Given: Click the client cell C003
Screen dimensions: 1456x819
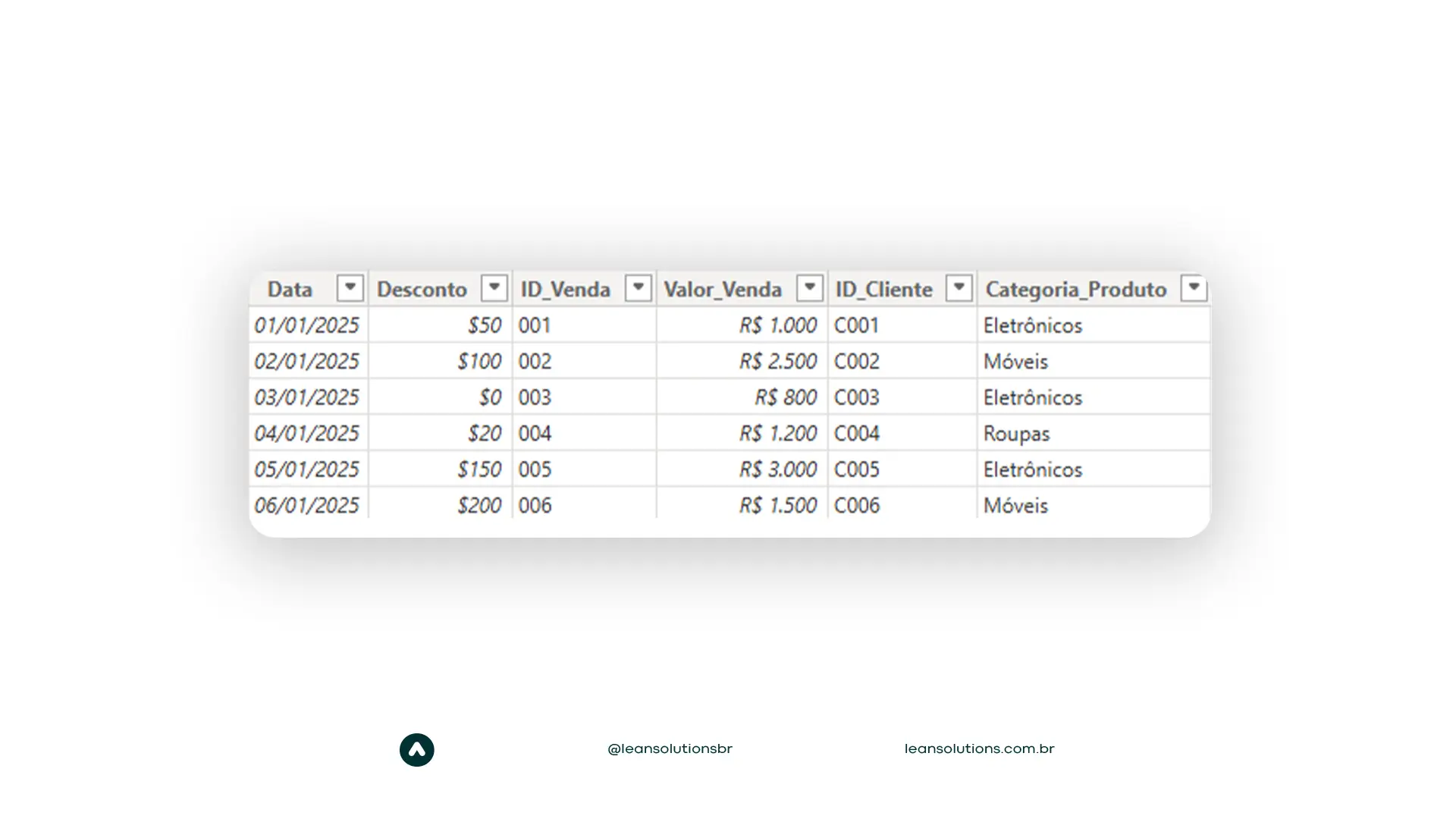Looking at the screenshot, I should [902, 397].
